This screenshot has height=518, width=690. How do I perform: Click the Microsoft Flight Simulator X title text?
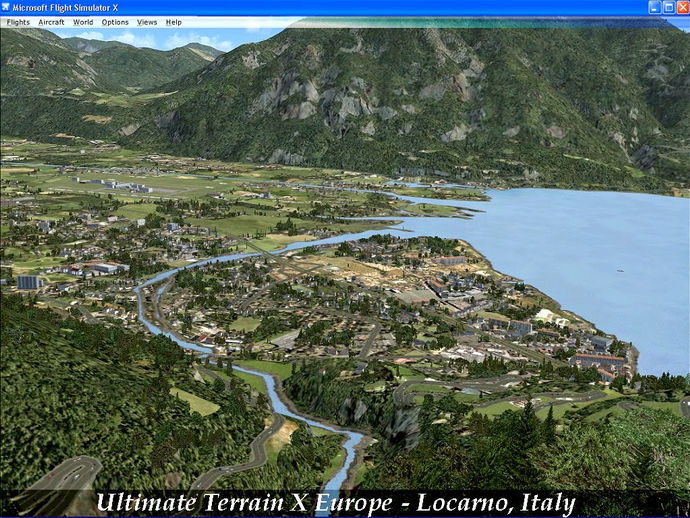pos(65,8)
